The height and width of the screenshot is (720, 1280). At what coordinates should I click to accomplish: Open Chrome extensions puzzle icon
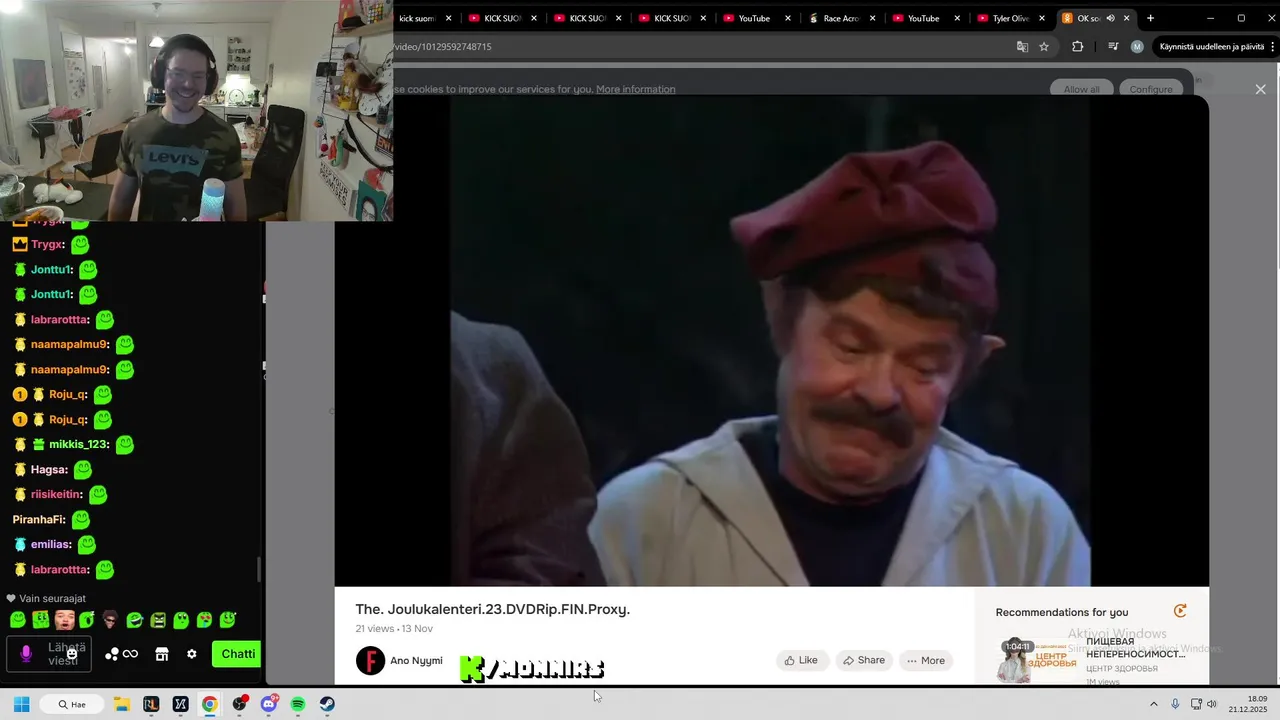point(1077,46)
